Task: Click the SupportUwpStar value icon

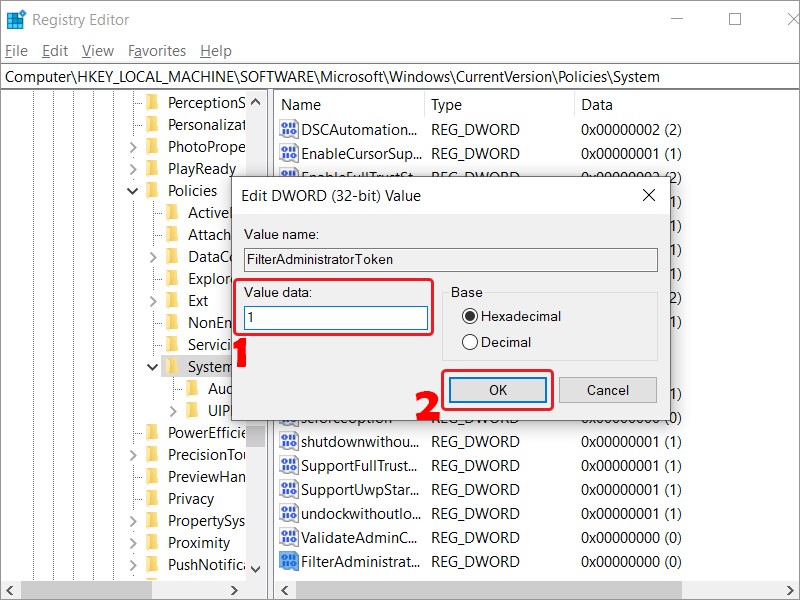Action: (x=289, y=490)
